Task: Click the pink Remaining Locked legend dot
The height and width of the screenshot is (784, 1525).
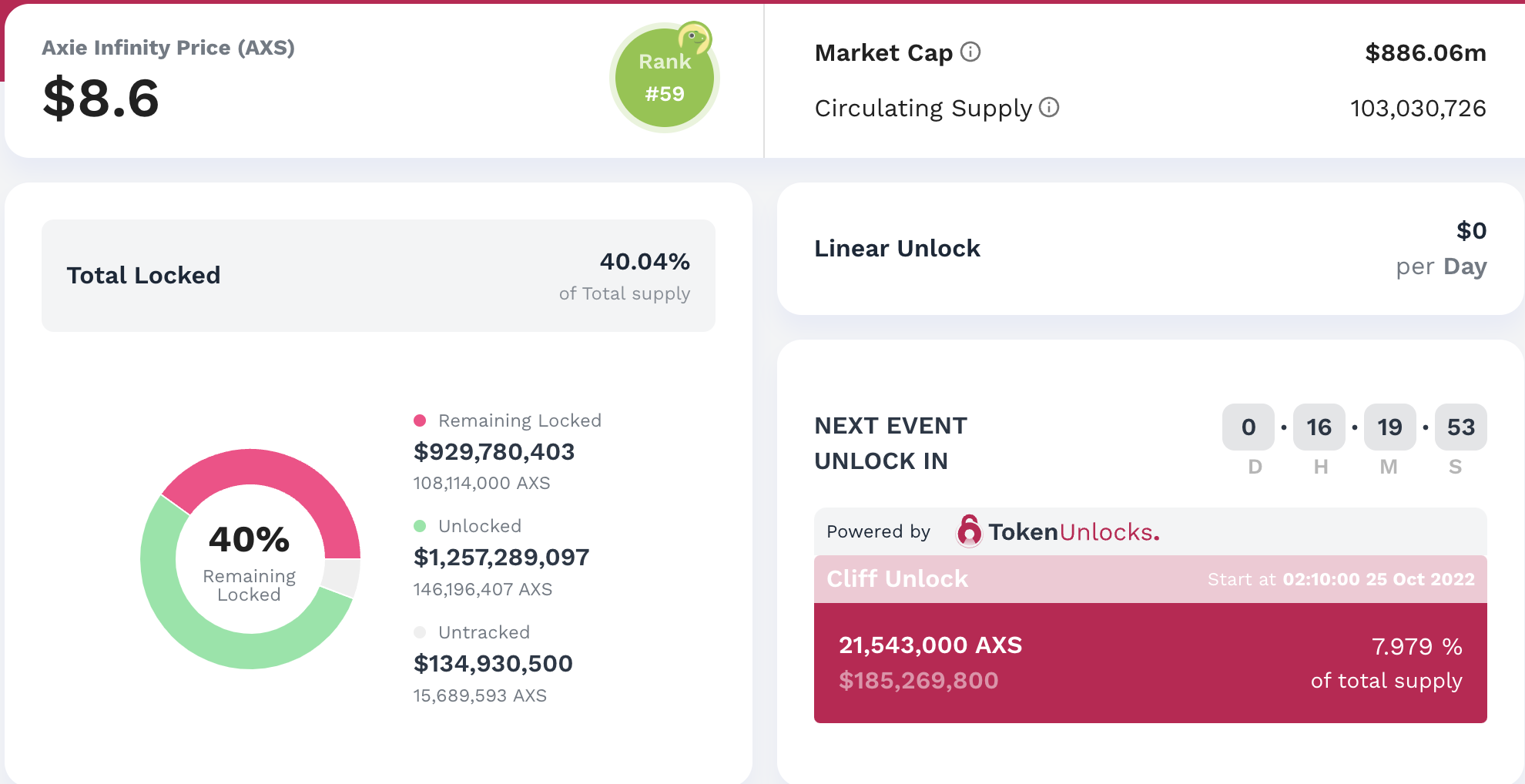Action: click(x=420, y=420)
